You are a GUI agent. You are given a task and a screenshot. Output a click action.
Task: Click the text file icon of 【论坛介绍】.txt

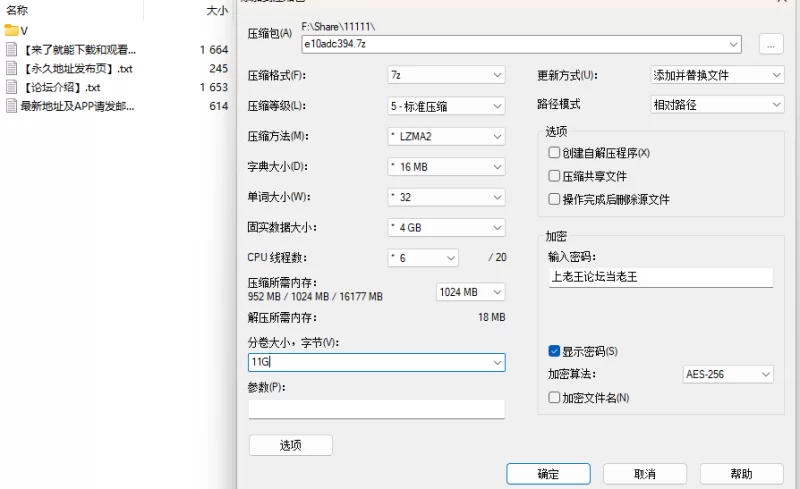11,87
